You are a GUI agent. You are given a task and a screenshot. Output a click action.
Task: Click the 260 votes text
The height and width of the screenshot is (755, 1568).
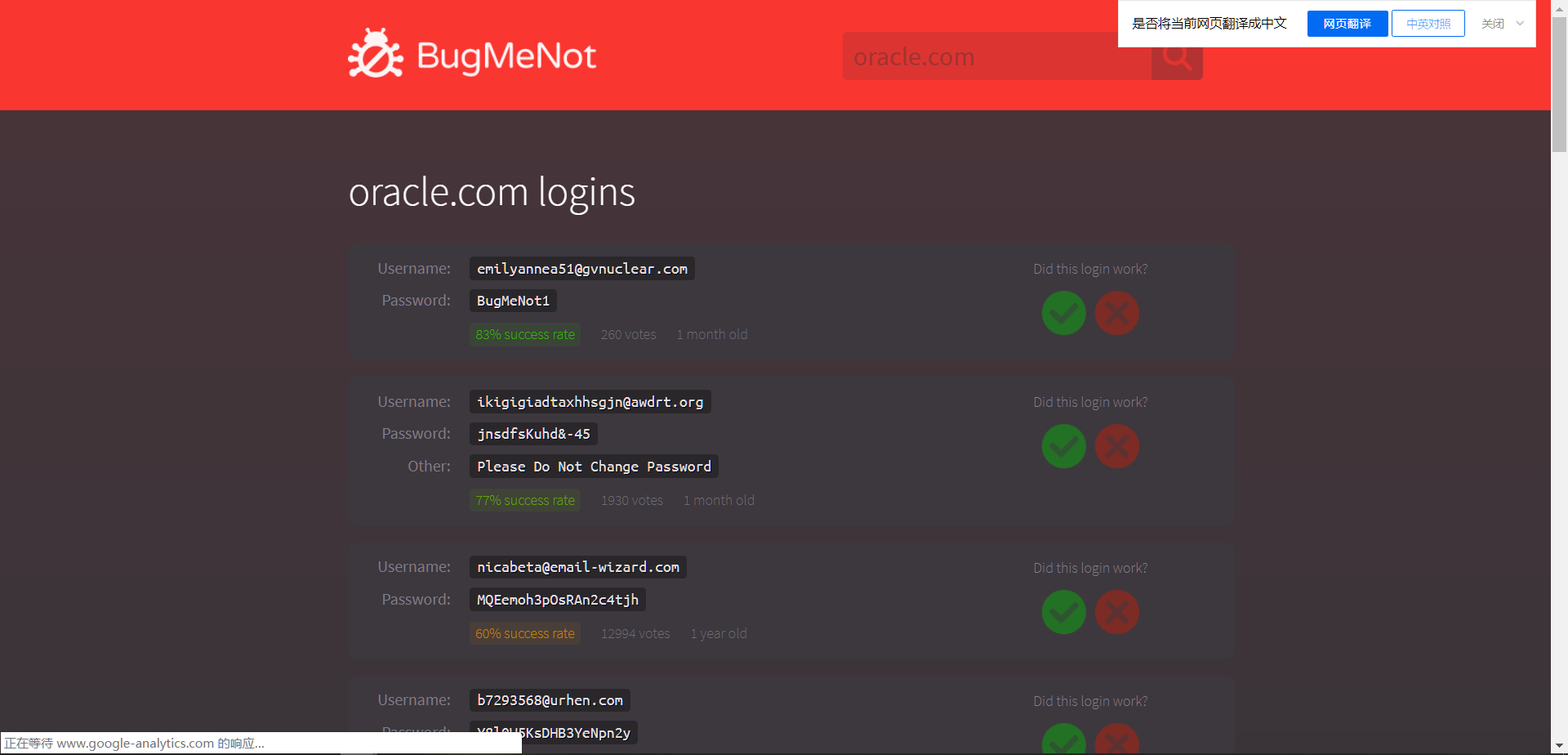(x=628, y=334)
